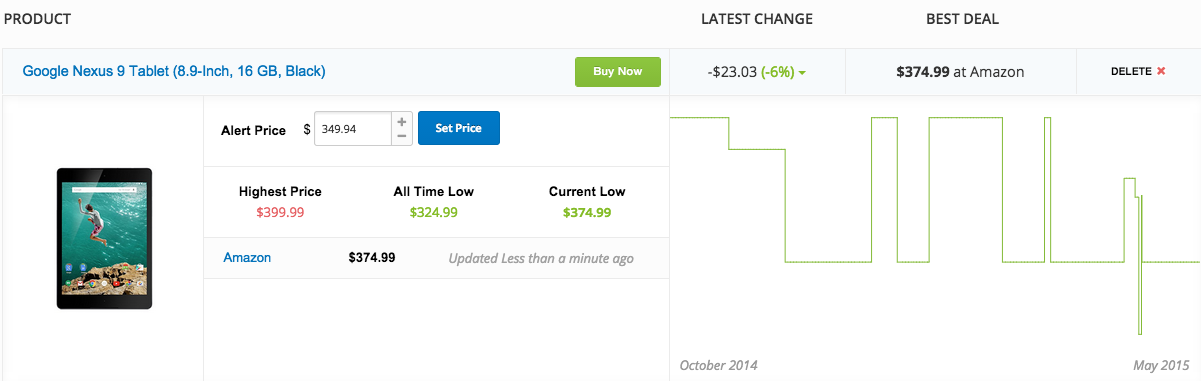Select the All Time Low $324.99 value
Image resolution: width=1201 pixels, height=381 pixels.
(434, 212)
